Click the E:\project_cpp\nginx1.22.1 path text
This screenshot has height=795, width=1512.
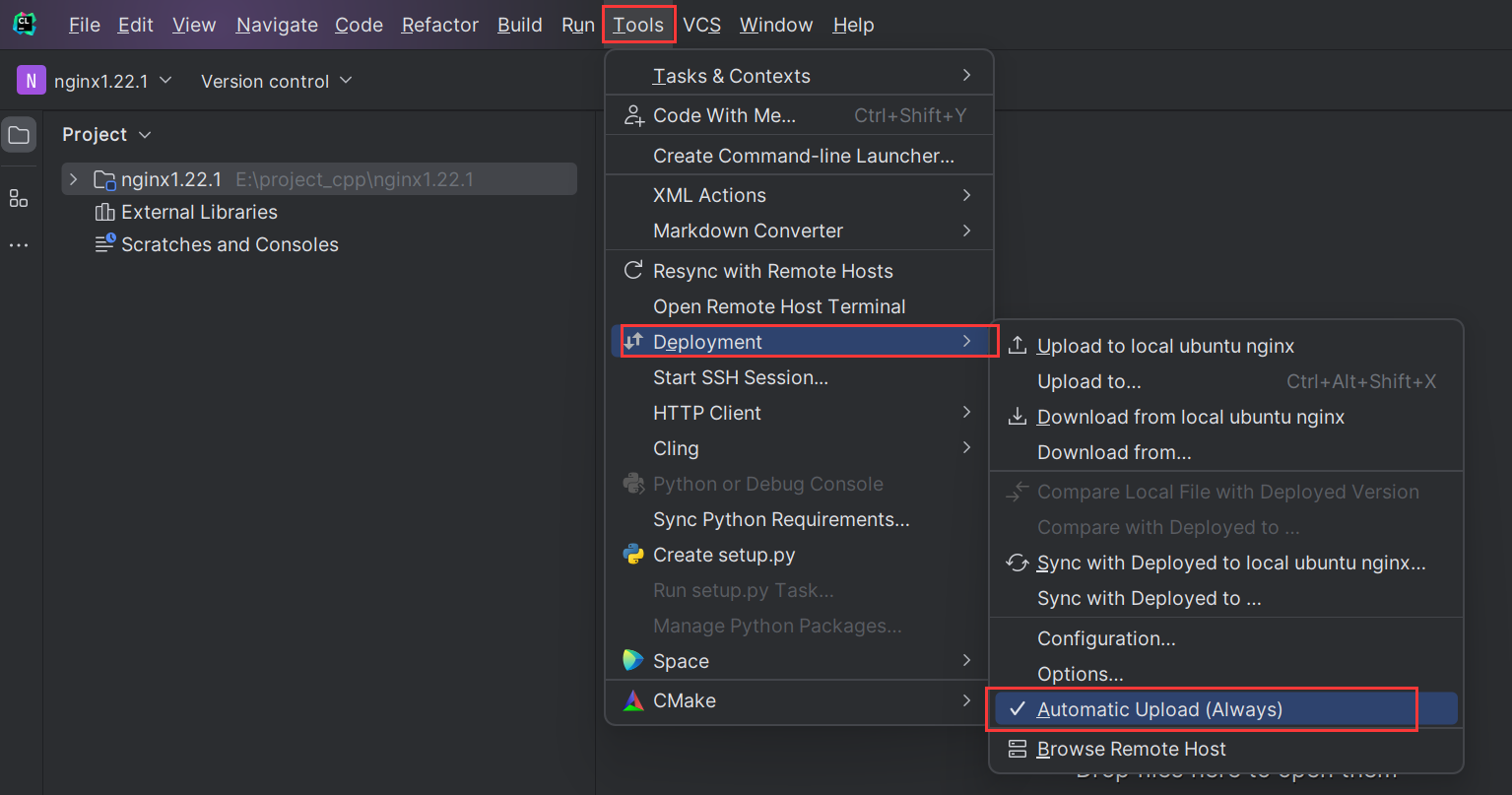coord(355,179)
